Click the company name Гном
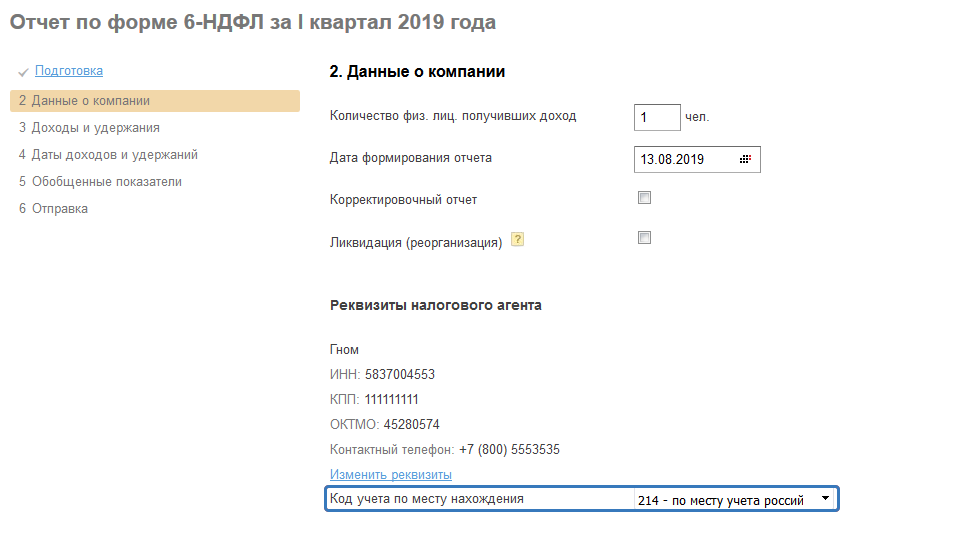 click(x=344, y=350)
